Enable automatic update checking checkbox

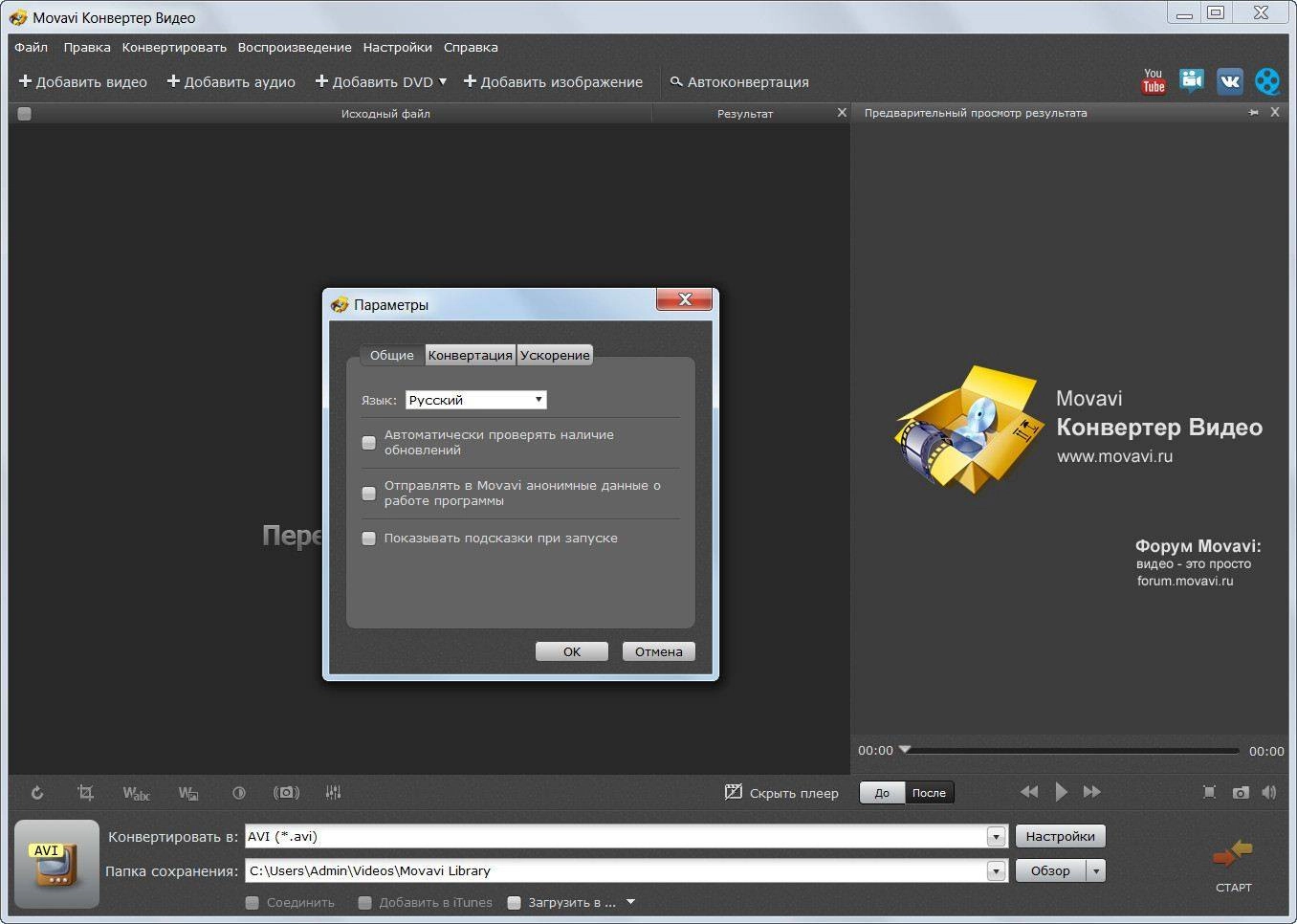pos(368,443)
